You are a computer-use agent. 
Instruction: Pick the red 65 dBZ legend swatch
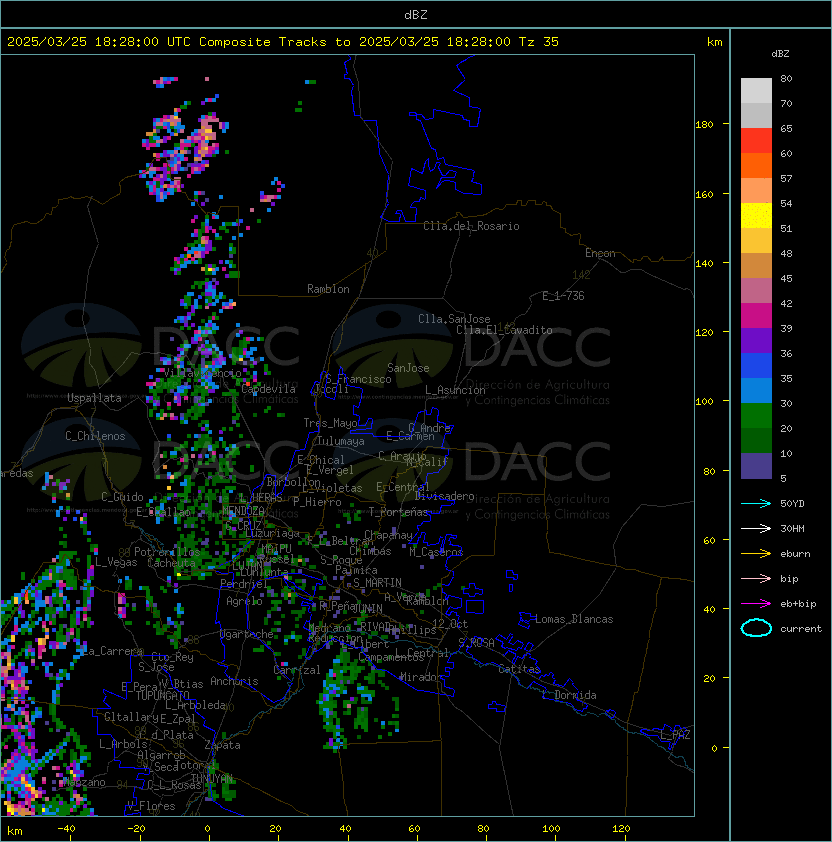point(756,140)
